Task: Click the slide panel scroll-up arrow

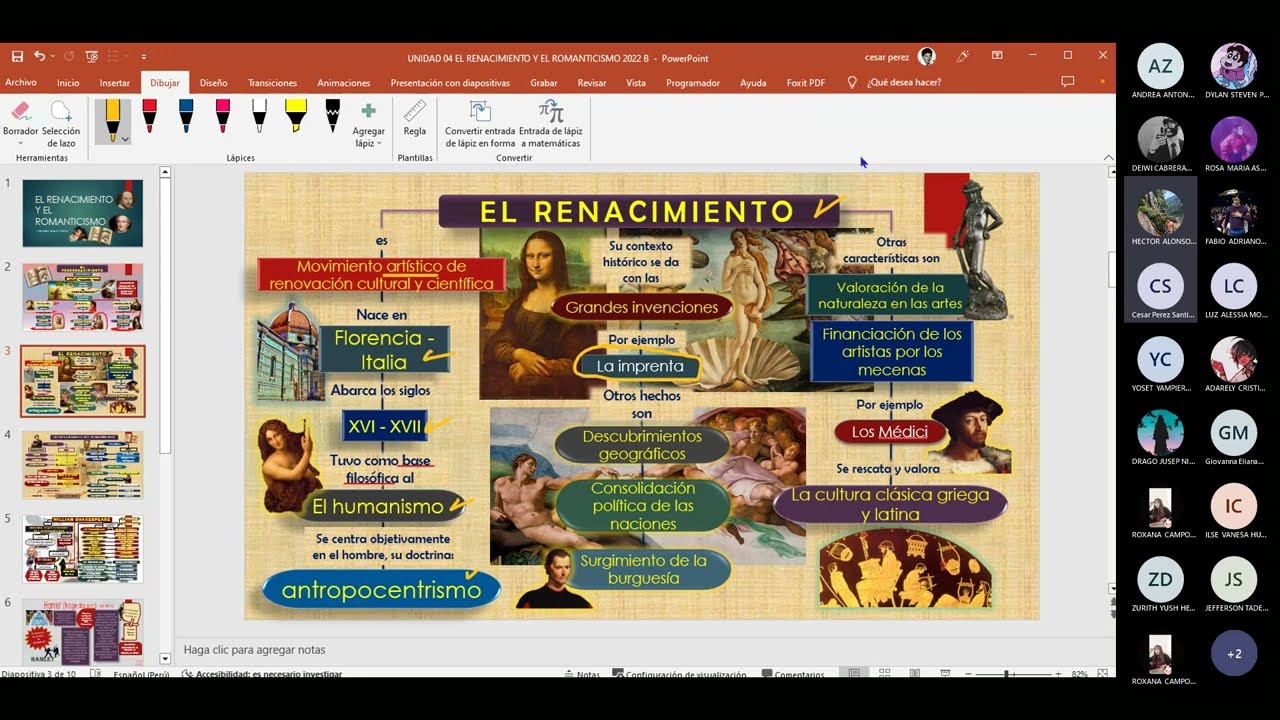Action: coord(165,172)
